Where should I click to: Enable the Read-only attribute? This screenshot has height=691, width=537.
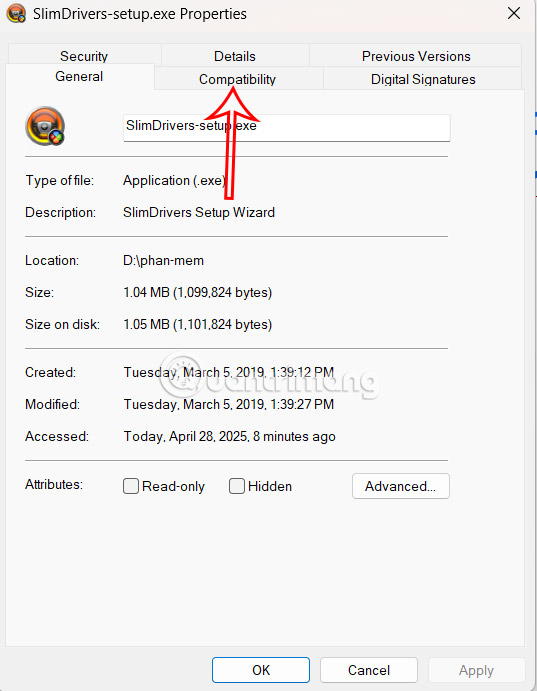[131, 486]
